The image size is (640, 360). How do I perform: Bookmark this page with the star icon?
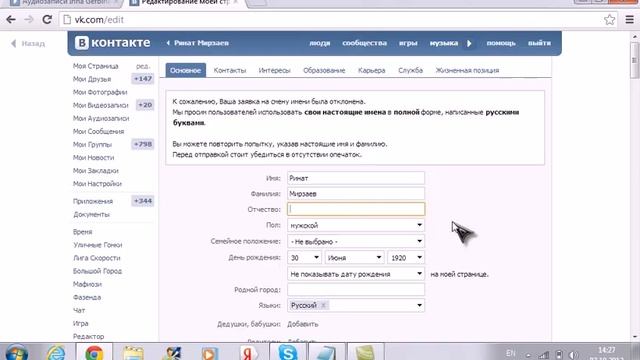609,20
